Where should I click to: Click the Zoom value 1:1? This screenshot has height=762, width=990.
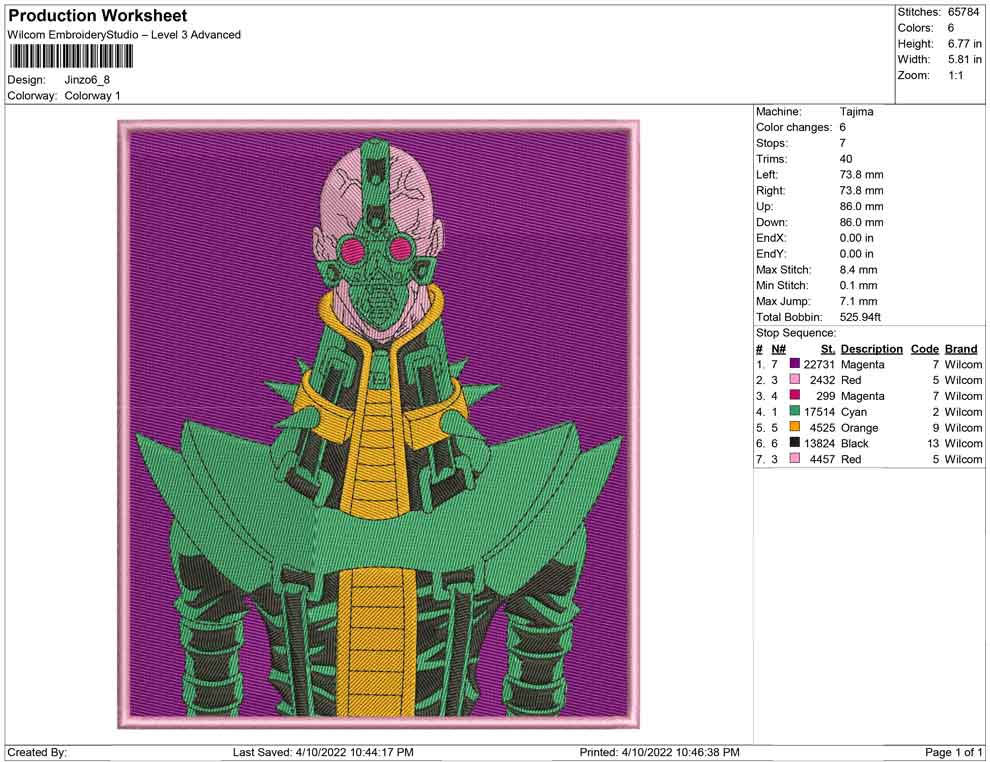coord(955,76)
